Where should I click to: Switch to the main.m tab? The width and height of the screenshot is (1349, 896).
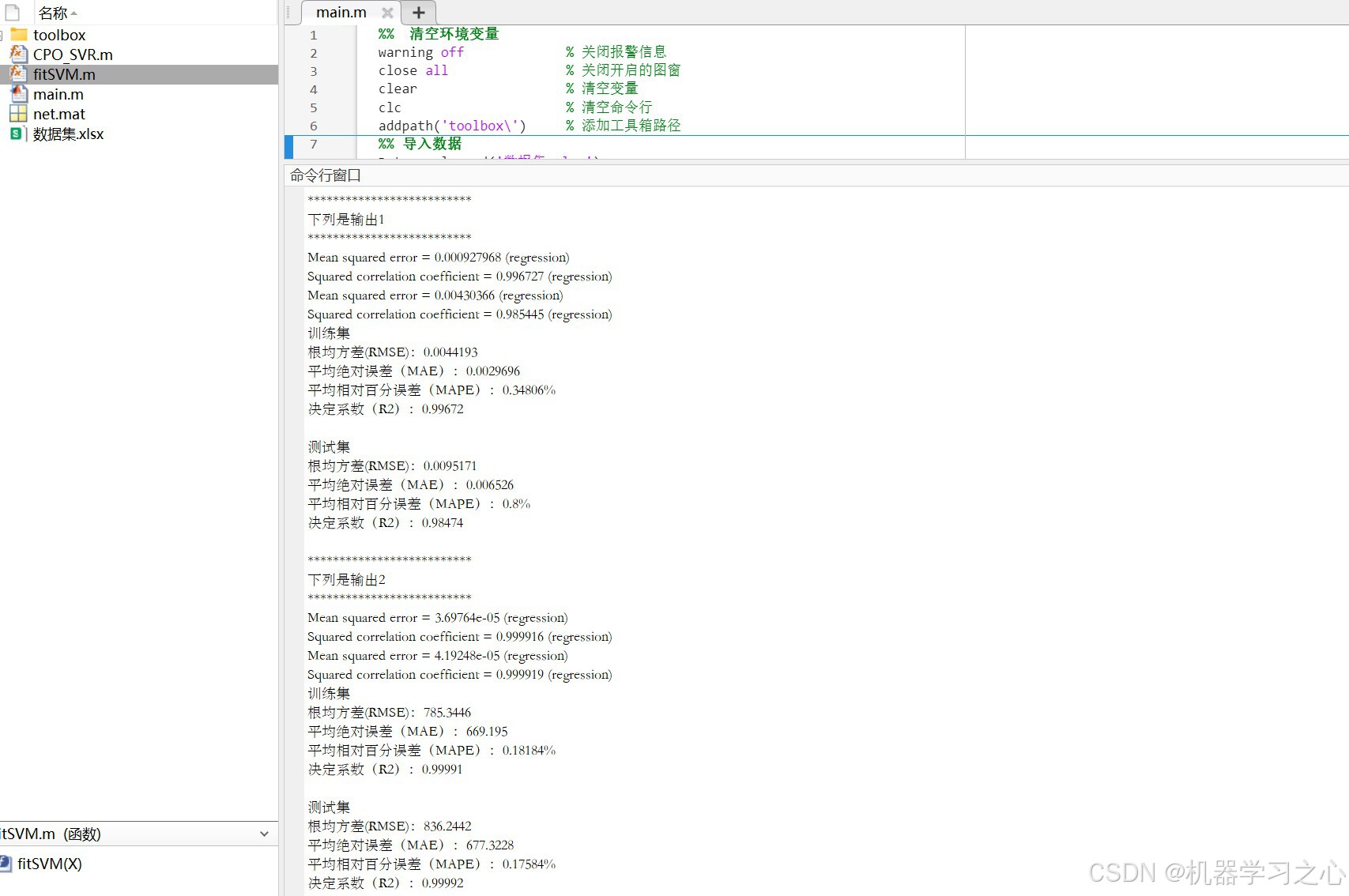tap(341, 13)
